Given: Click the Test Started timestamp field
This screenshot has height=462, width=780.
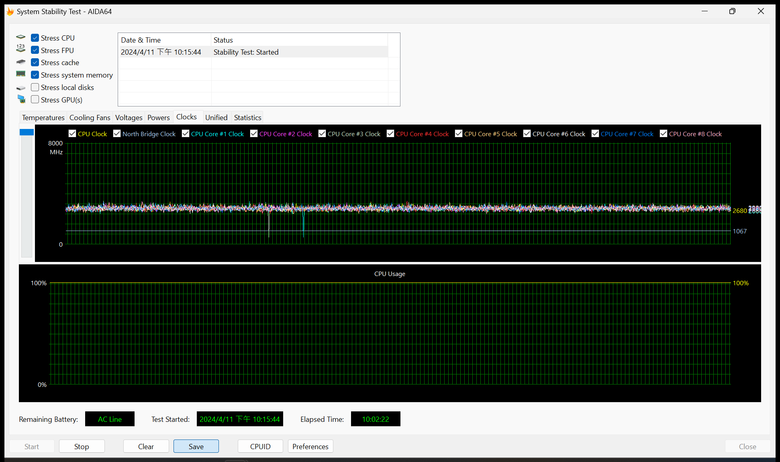Looking at the screenshot, I should [240, 419].
